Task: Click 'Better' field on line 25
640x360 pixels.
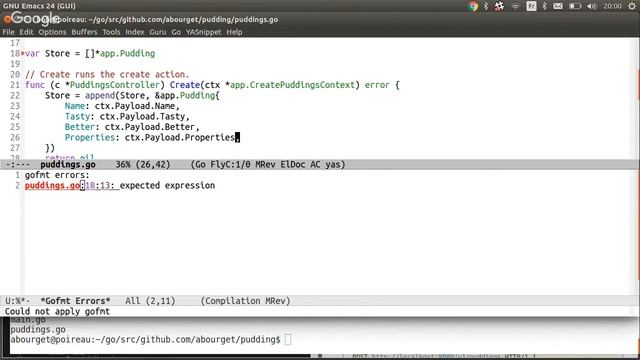Action: click(80, 127)
